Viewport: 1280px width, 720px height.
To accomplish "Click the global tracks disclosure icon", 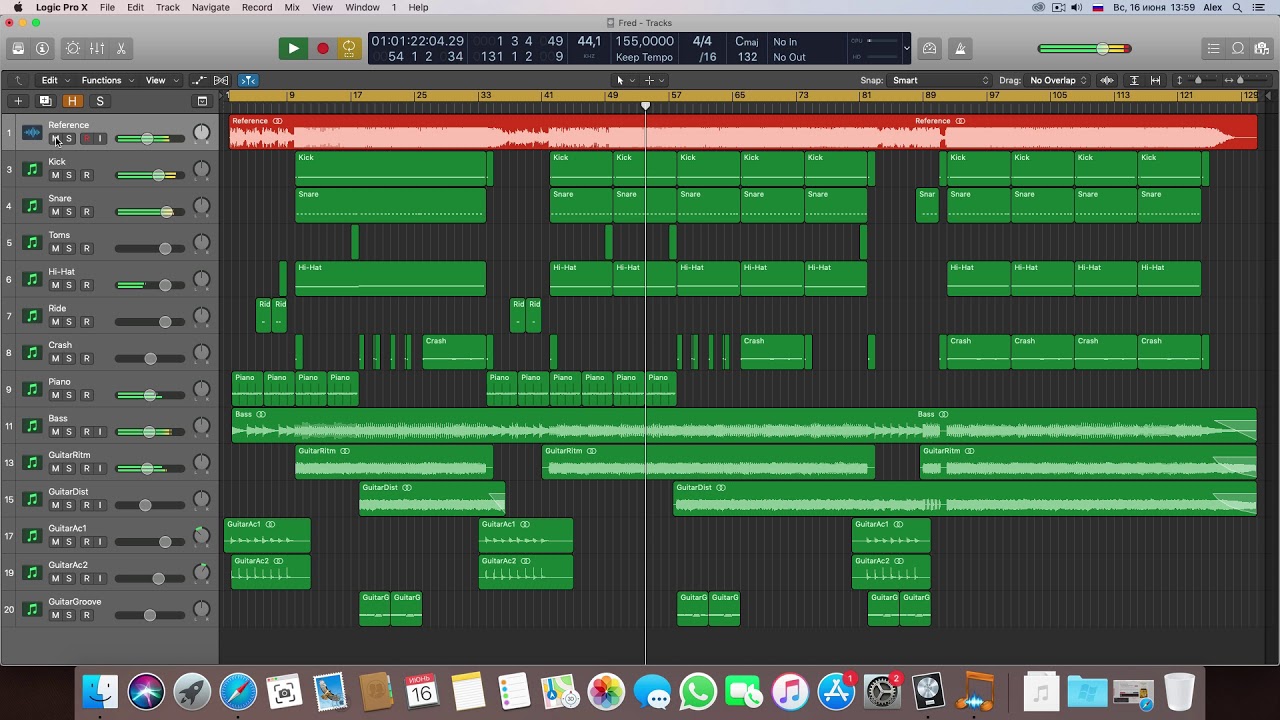I will click(202, 101).
